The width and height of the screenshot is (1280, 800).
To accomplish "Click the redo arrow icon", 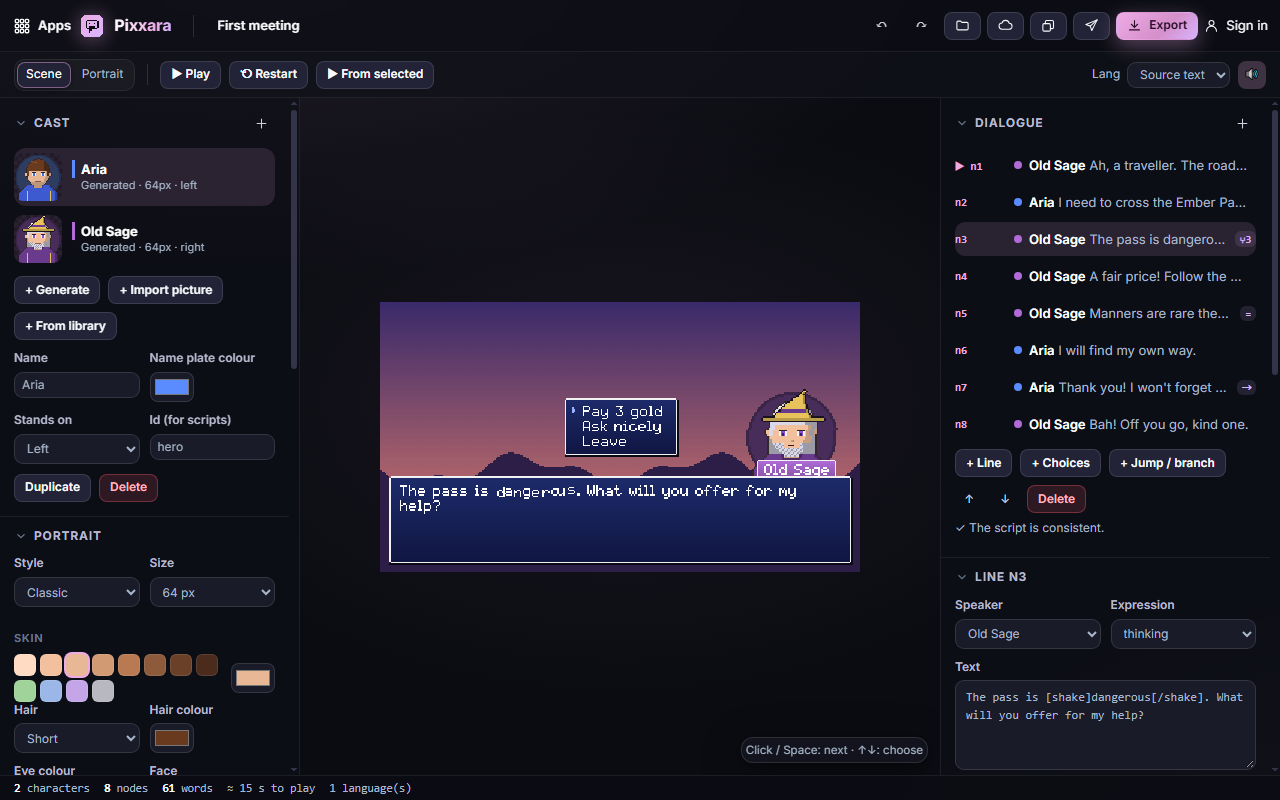I will point(921,26).
